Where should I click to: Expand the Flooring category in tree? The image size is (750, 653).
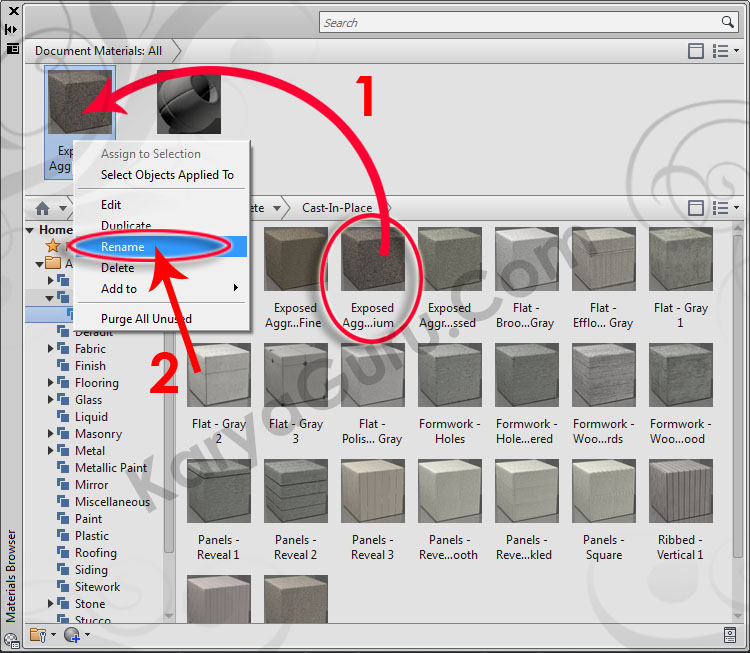(51, 383)
